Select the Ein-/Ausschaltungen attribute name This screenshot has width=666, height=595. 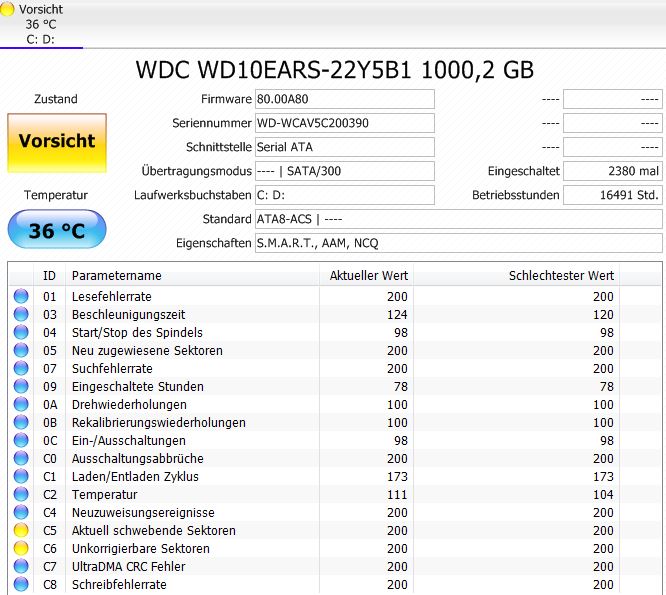[129, 441]
